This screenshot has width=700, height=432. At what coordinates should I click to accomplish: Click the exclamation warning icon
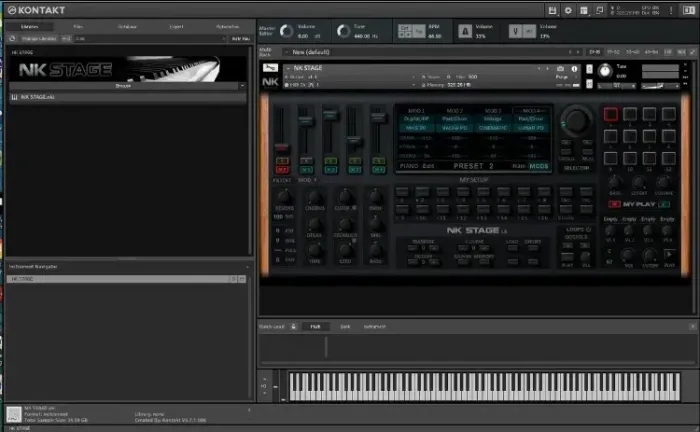[671, 10]
